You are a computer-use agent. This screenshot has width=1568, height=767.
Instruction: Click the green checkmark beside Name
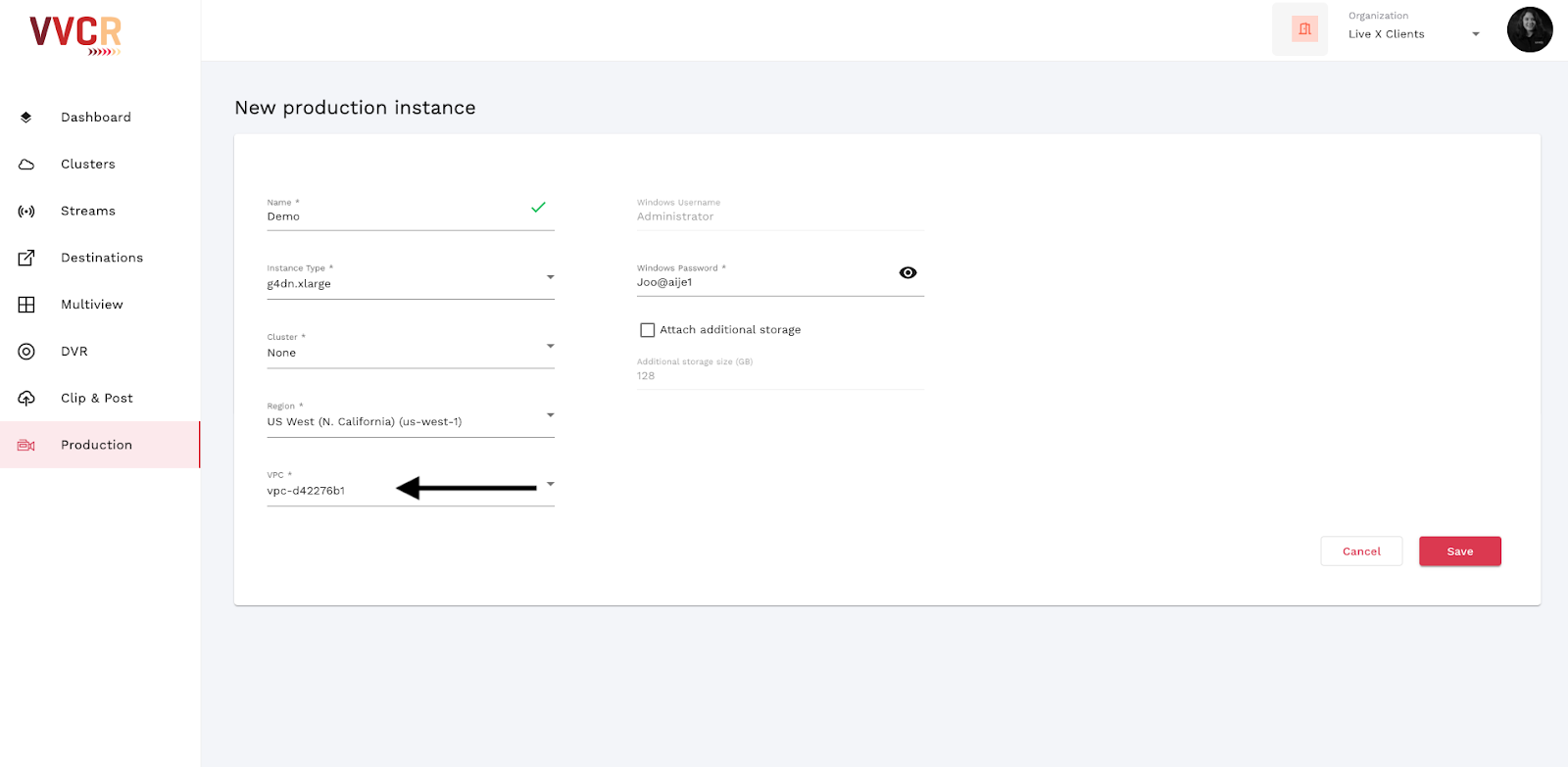coord(538,208)
